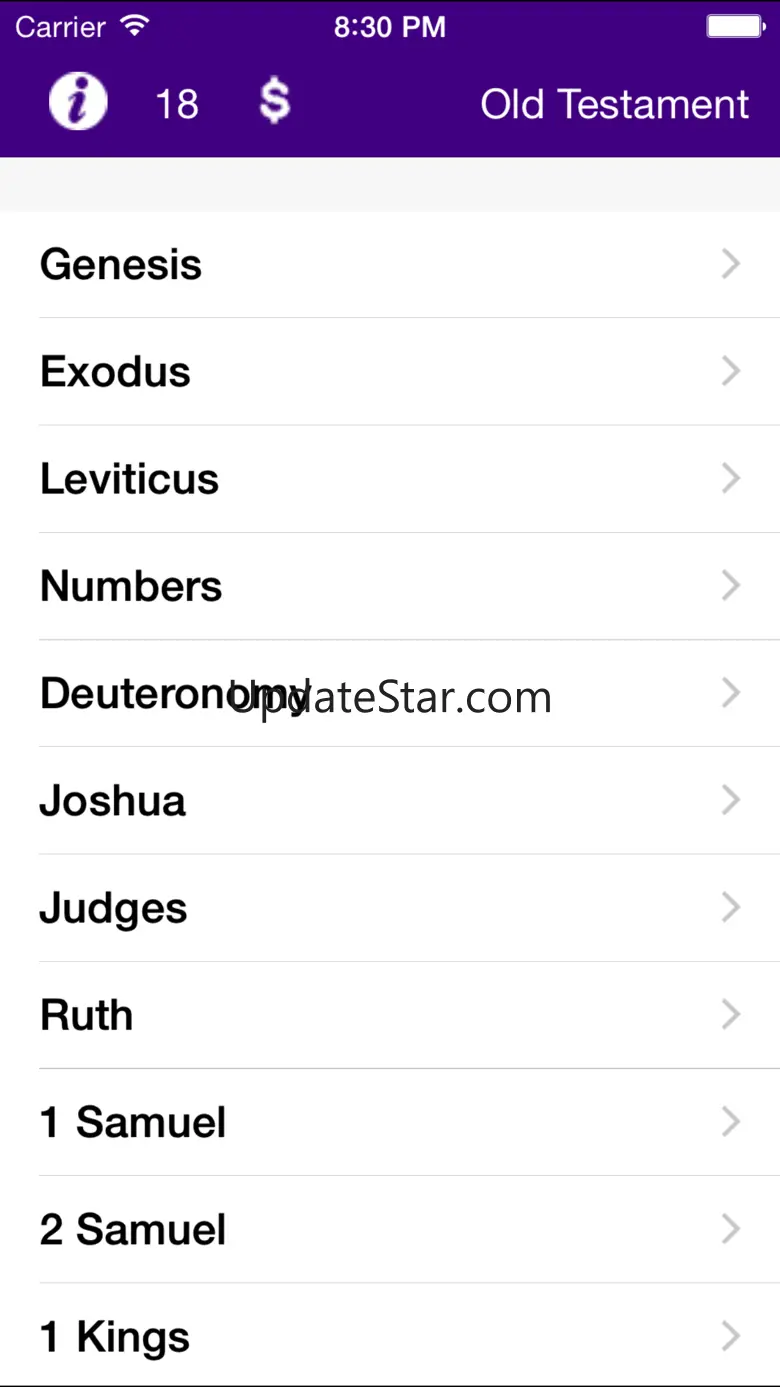
Task: Tap the chevron beside 2 Samuel
Action: point(731,1229)
